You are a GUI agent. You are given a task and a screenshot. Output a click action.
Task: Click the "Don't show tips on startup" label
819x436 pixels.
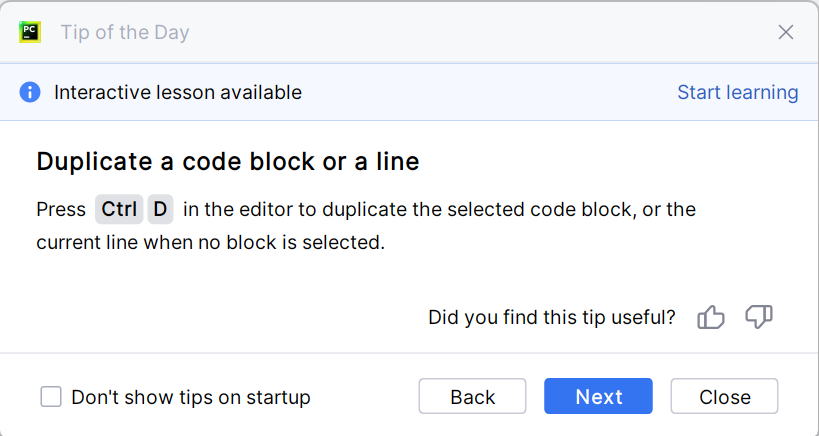pos(191,397)
